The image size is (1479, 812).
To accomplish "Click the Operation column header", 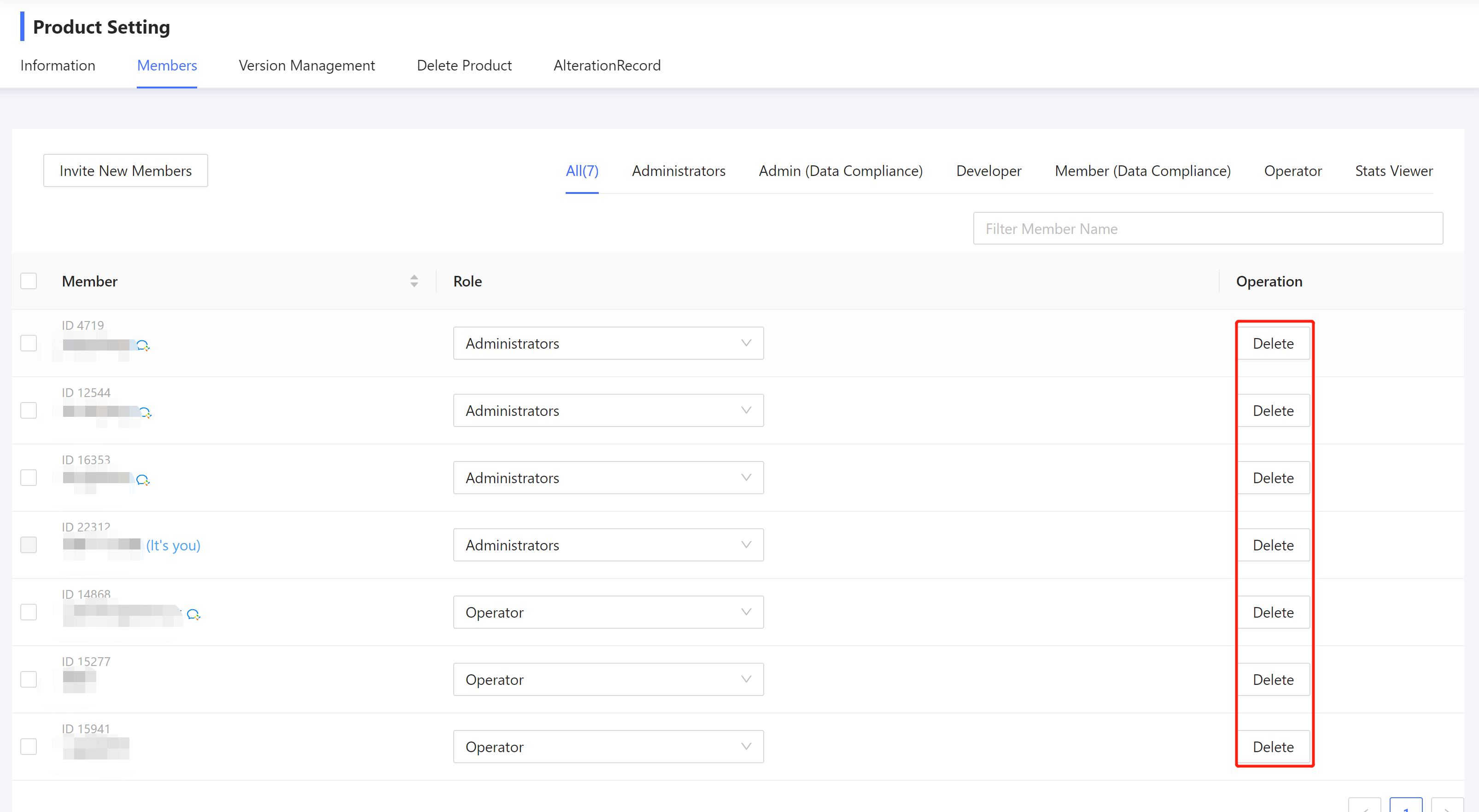I will pos(1269,281).
